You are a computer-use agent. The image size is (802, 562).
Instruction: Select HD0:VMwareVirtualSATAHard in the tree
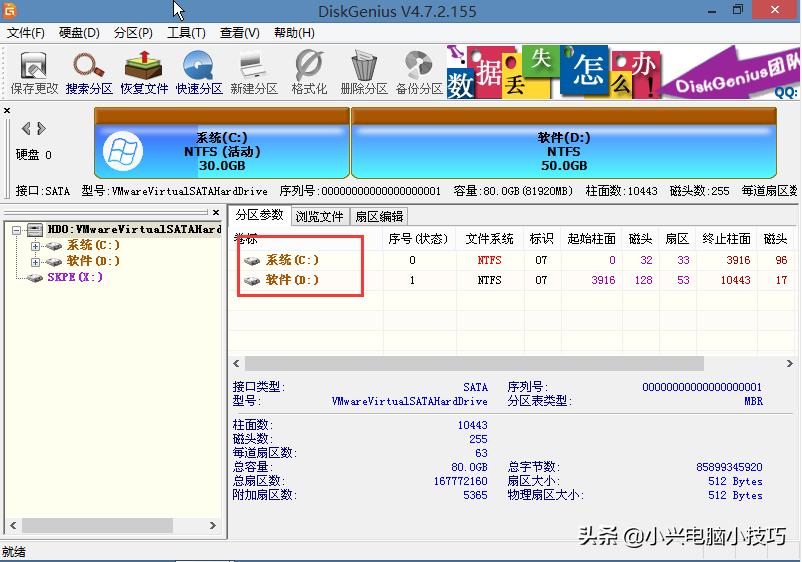tap(134, 229)
